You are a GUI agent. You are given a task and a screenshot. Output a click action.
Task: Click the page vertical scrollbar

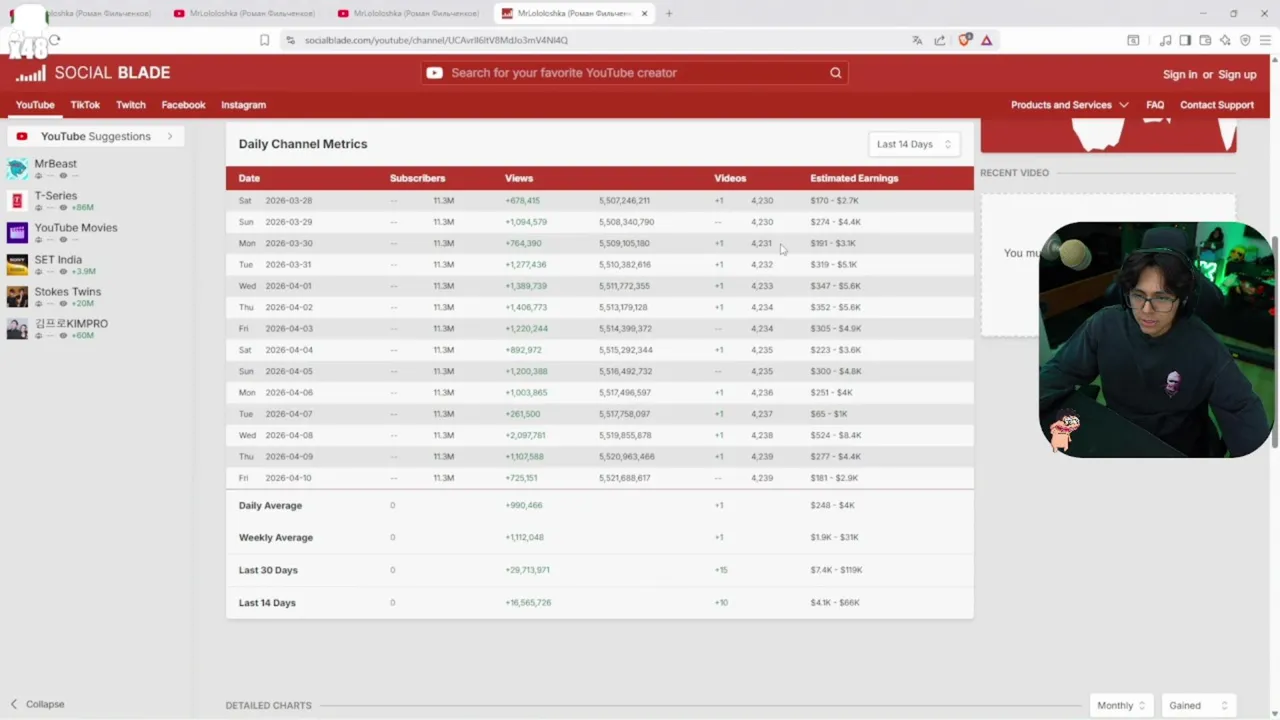point(1275,340)
